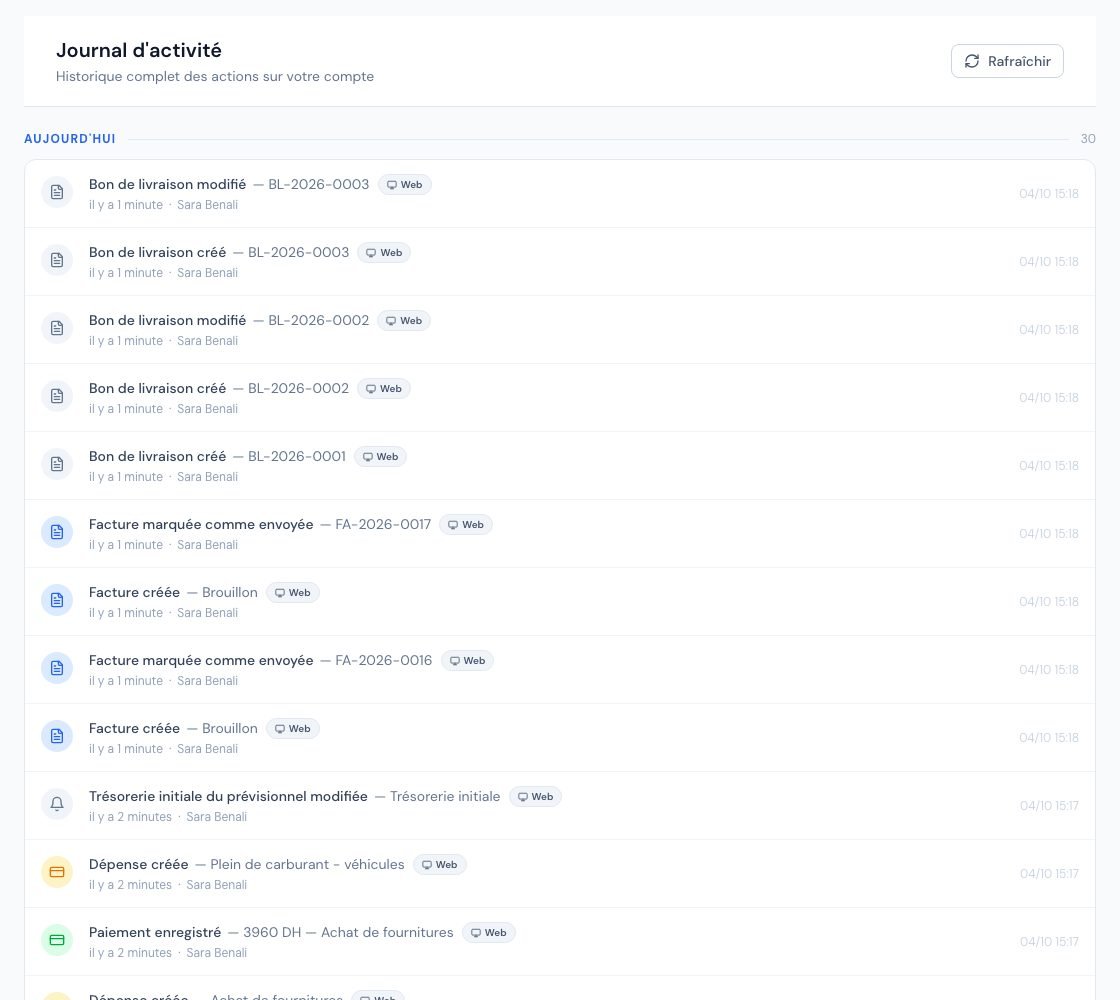Click 'Paiement enregistré' title
1120x1000 pixels.
click(x=155, y=932)
